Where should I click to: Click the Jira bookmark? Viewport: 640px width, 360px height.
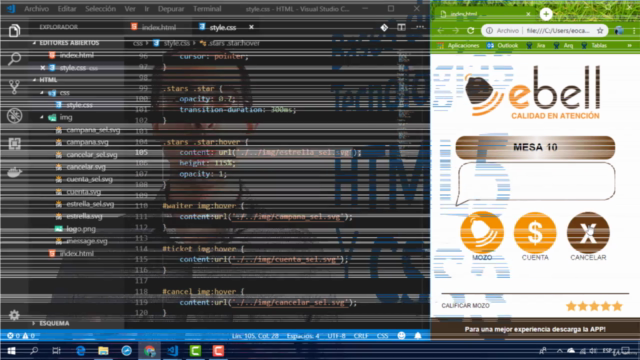[536, 46]
